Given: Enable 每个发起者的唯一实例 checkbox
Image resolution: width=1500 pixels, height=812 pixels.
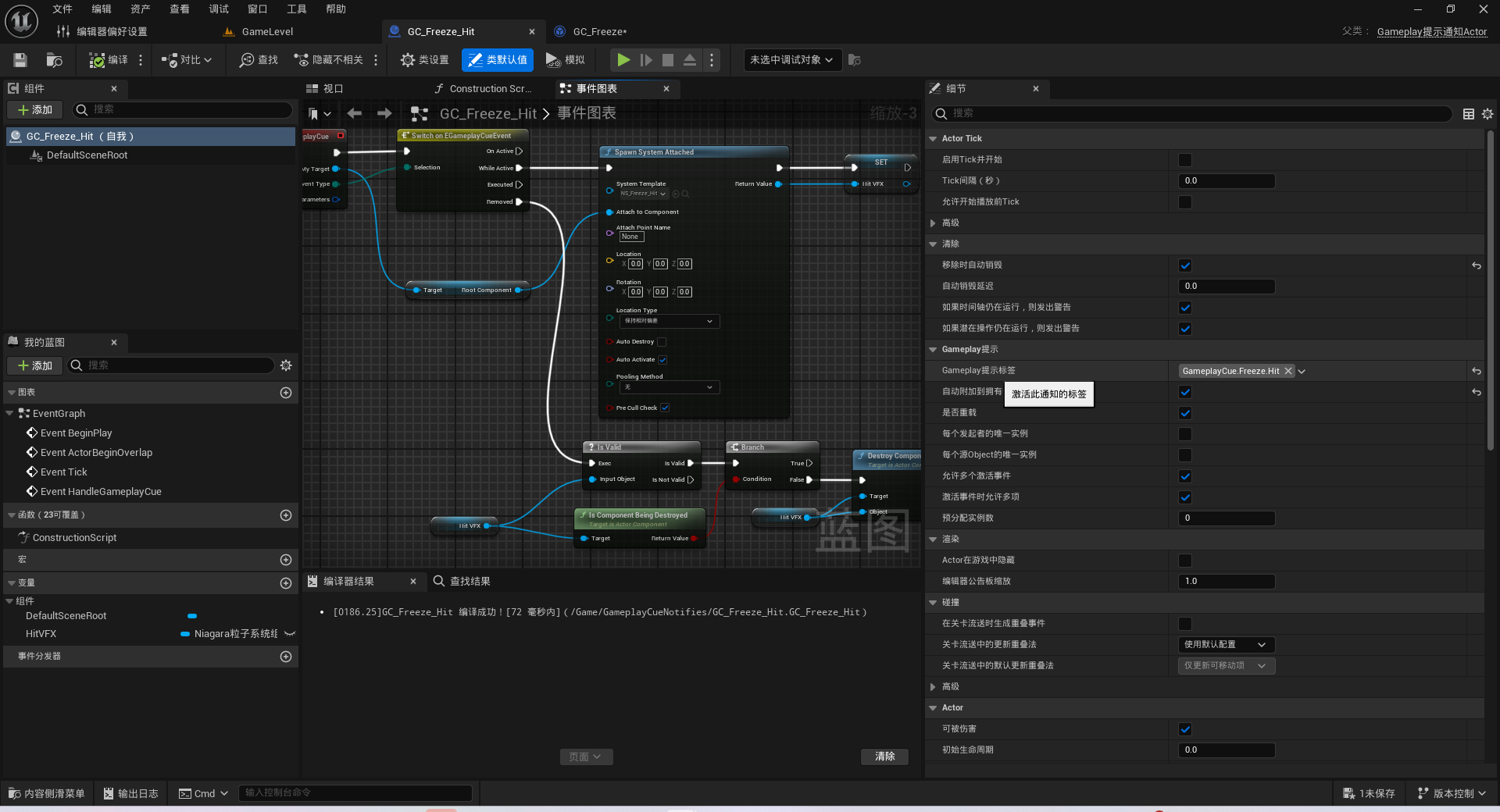Looking at the screenshot, I should click(1185, 434).
